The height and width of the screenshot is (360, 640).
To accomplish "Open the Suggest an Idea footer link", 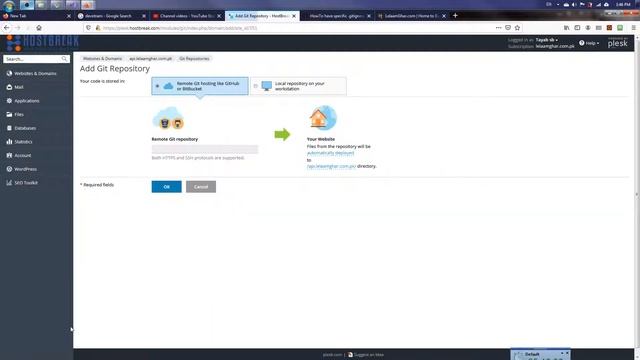I will [x=366, y=355].
